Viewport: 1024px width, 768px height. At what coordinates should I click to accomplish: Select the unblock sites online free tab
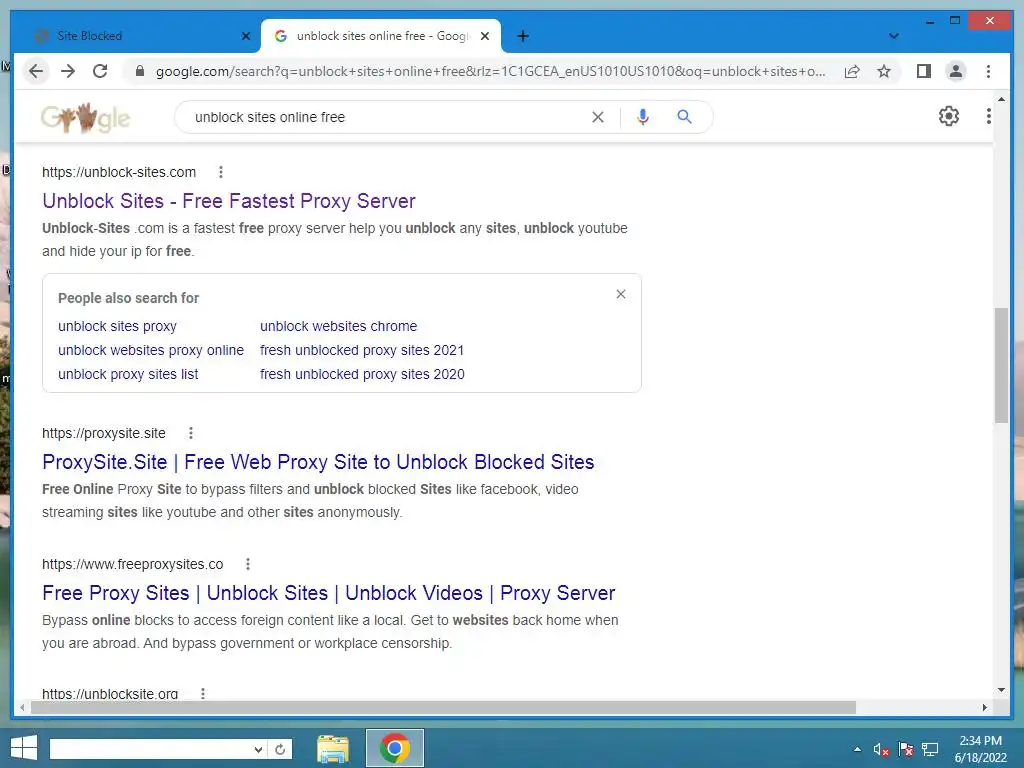coord(381,36)
